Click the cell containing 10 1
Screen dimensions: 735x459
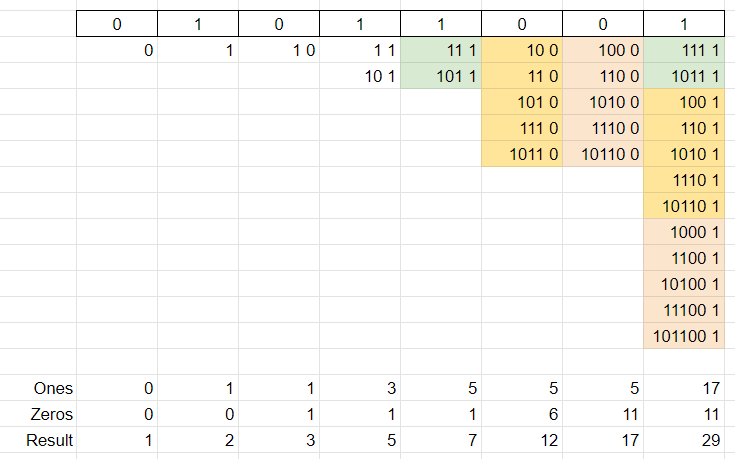(360, 76)
